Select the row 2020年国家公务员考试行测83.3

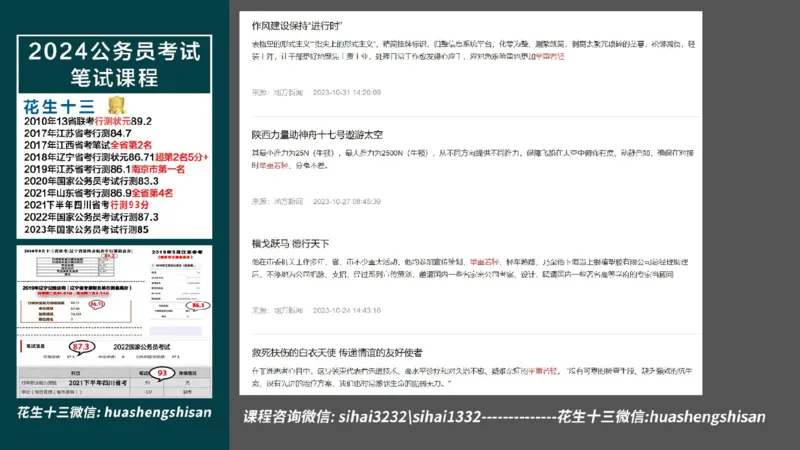(91, 181)
